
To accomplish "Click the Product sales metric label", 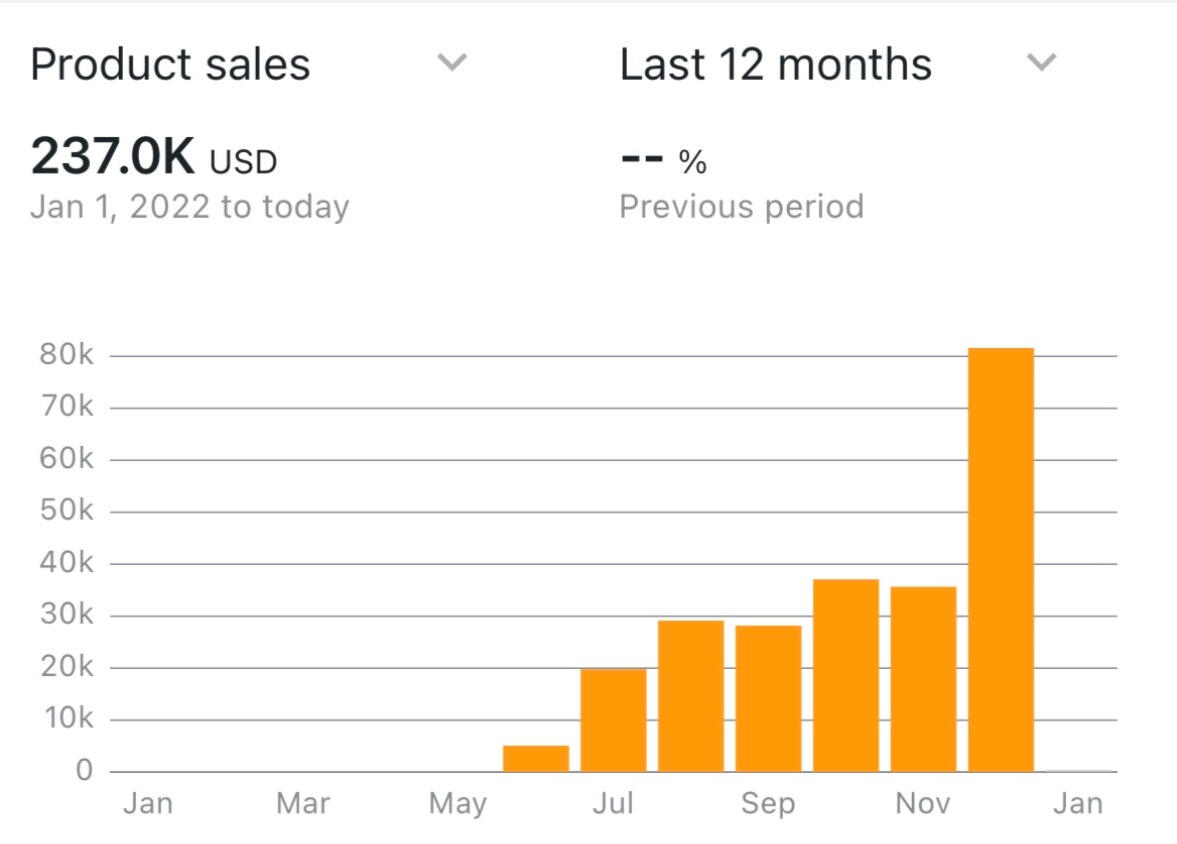I will point(170,65).
